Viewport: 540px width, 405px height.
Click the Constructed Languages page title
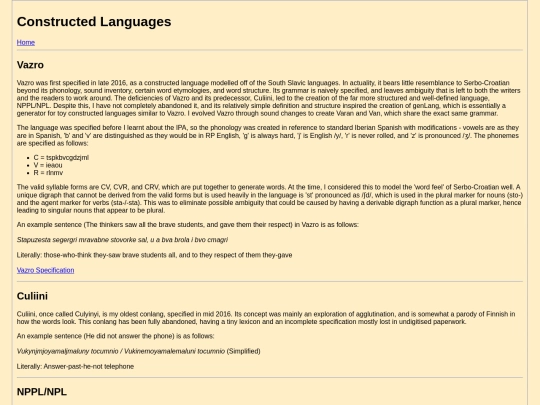tap(94, 22)
